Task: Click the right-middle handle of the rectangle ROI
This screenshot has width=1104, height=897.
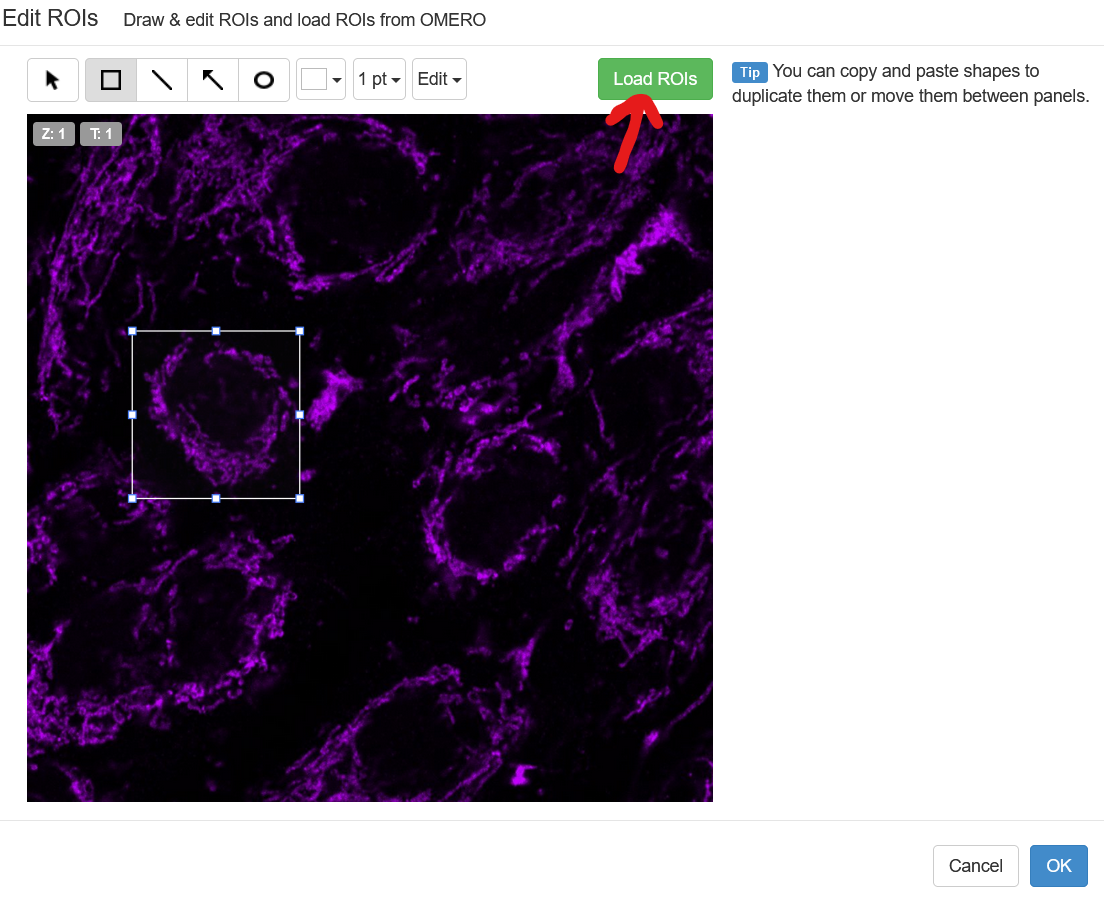Action: pos(300,415)
